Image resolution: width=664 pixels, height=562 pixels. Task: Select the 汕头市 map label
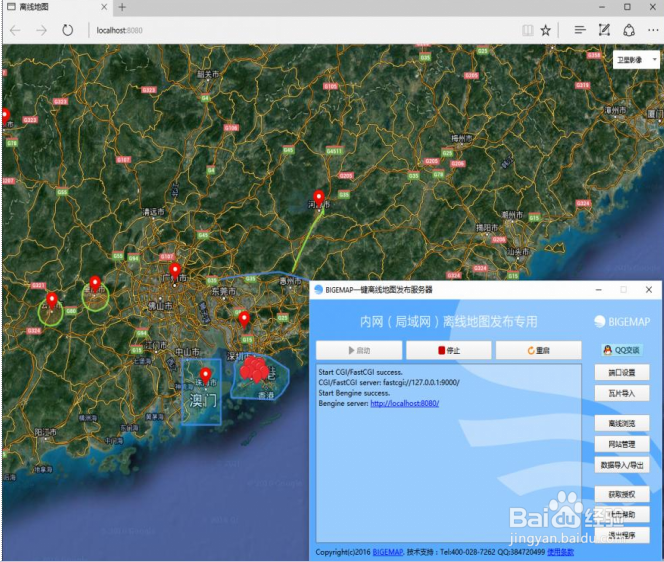pos(519,252)
